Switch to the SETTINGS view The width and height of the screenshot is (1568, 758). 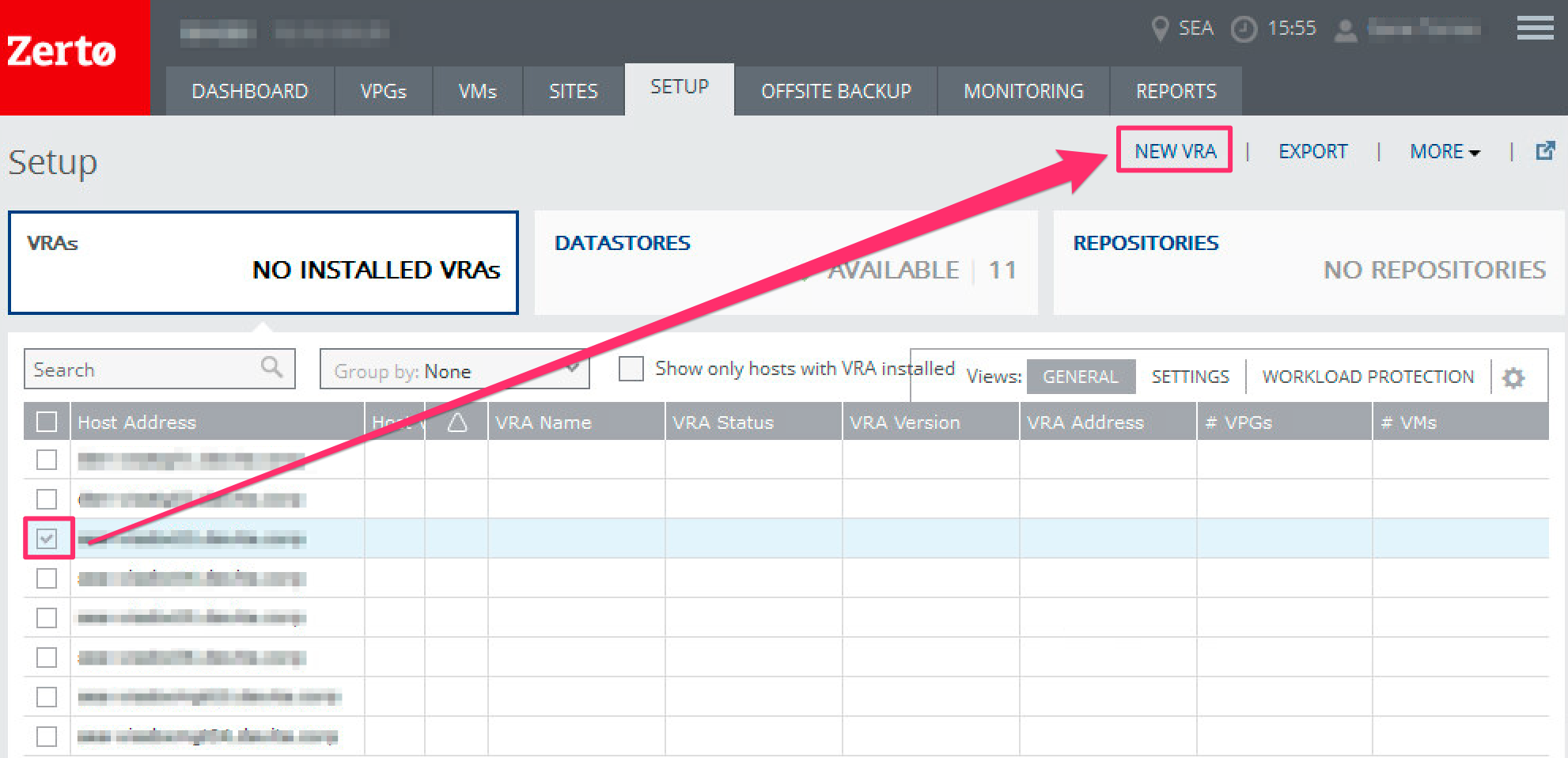[1190, 376]
